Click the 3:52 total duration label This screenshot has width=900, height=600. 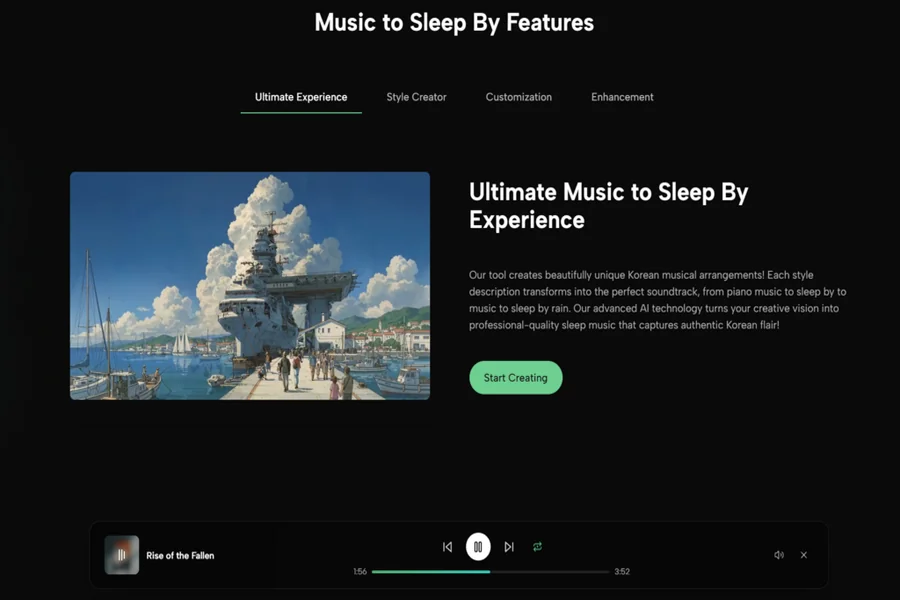coord(621,572)
